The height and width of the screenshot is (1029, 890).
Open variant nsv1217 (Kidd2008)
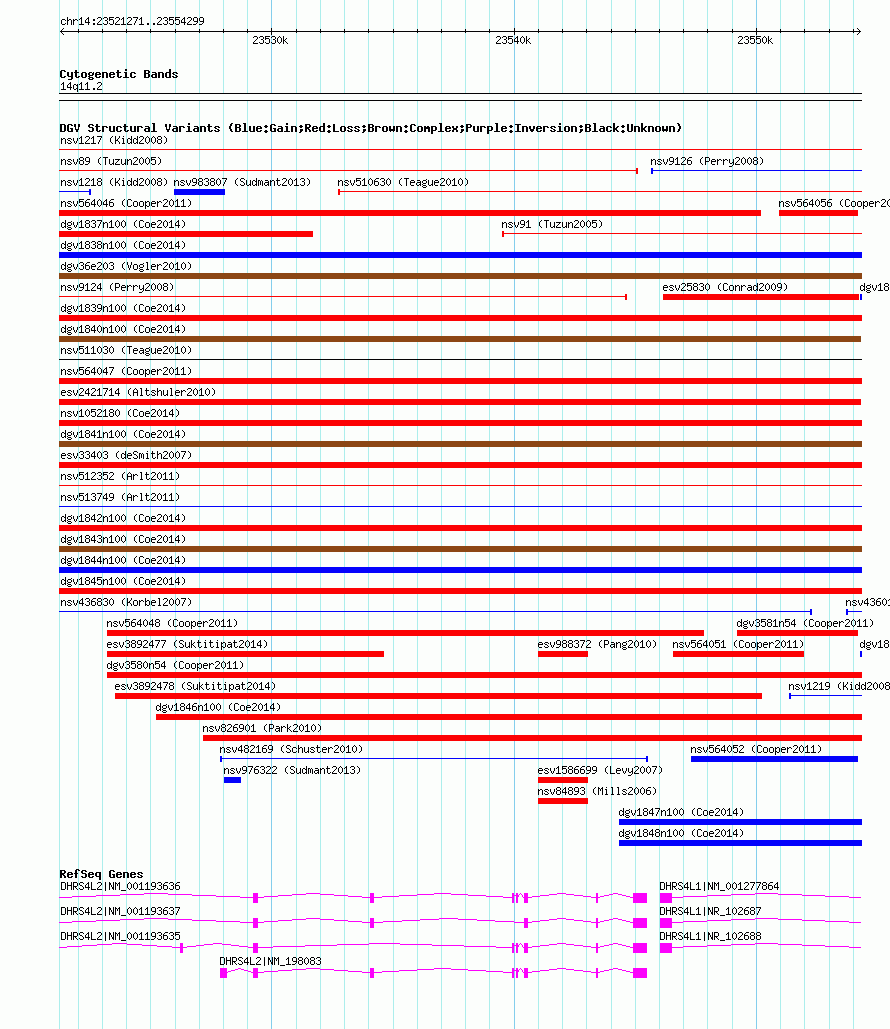114,140
